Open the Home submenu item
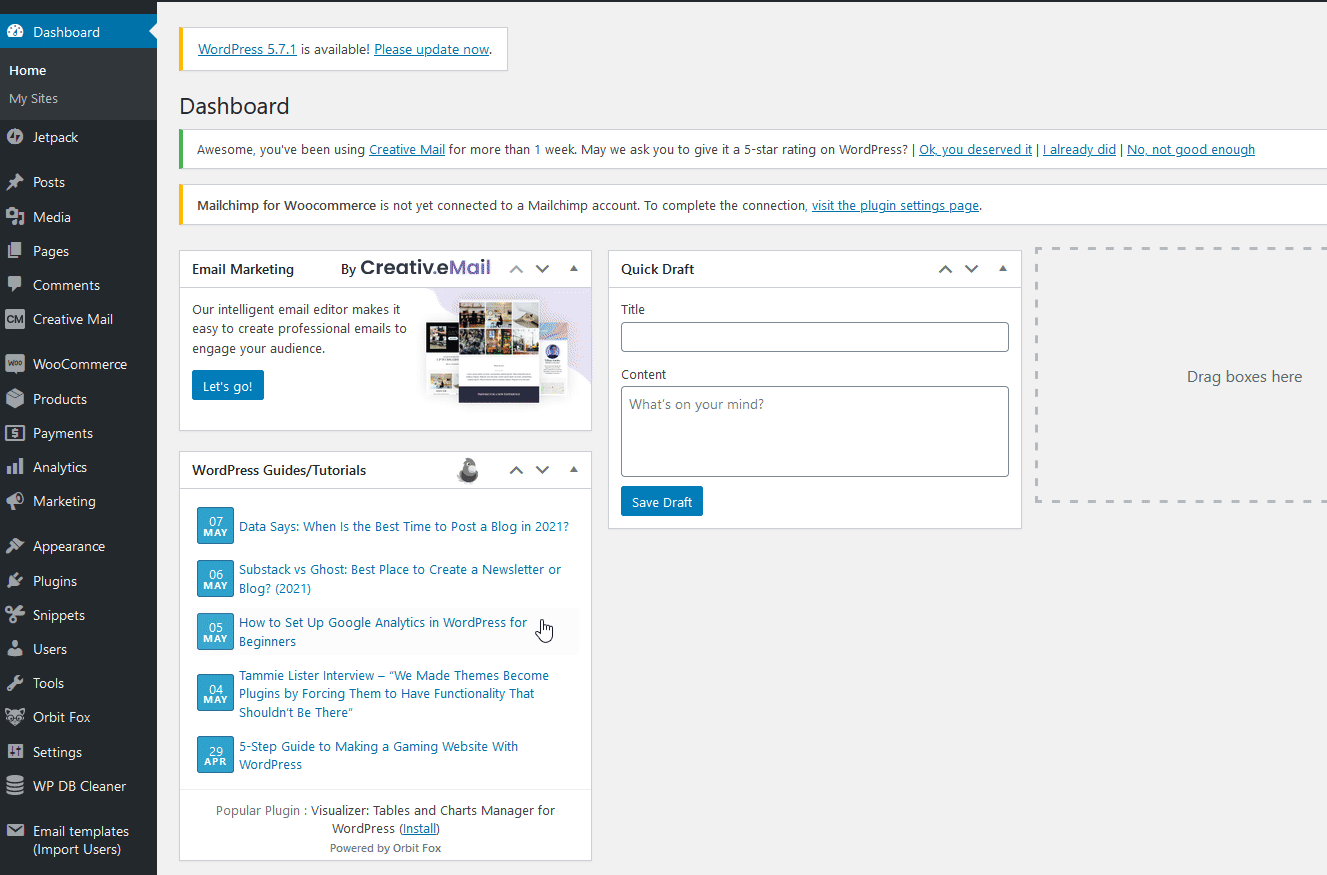This screenshot has height=875, width=1327. pos(28,71)
